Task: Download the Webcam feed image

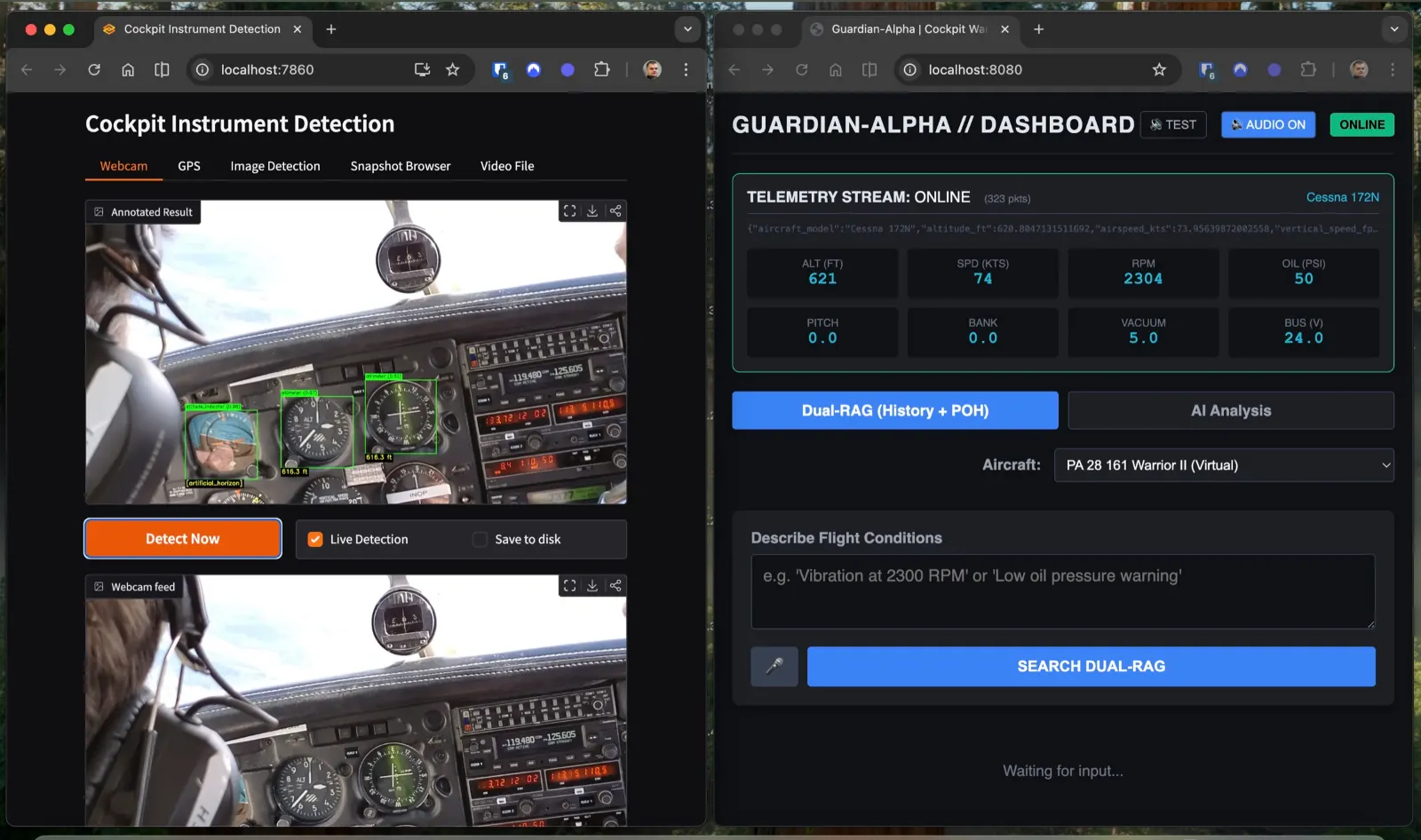Action: click(x=592, y=586)
